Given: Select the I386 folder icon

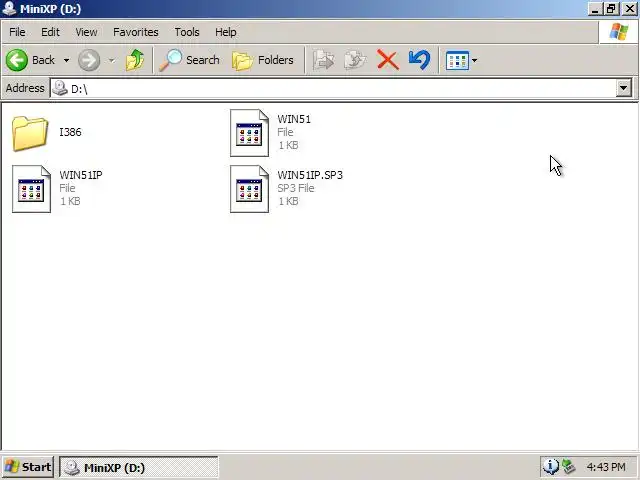Looking at the screenshot, I should tap(30, 133).
